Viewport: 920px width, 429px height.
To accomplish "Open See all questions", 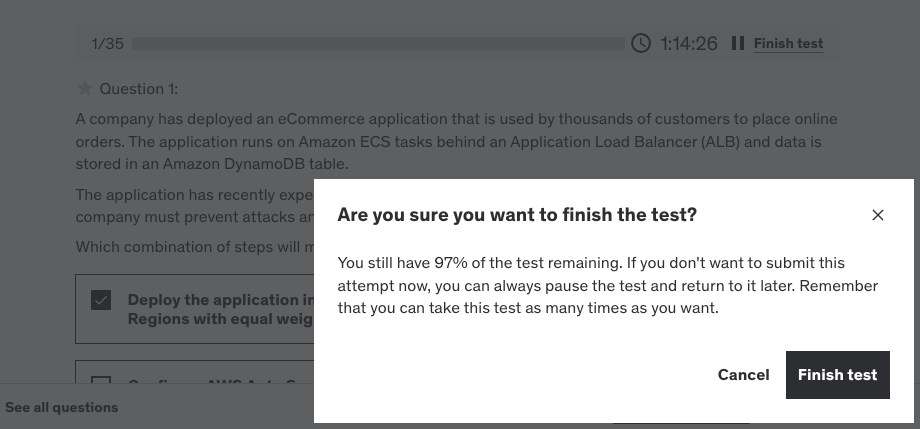I will pos(62,407).
